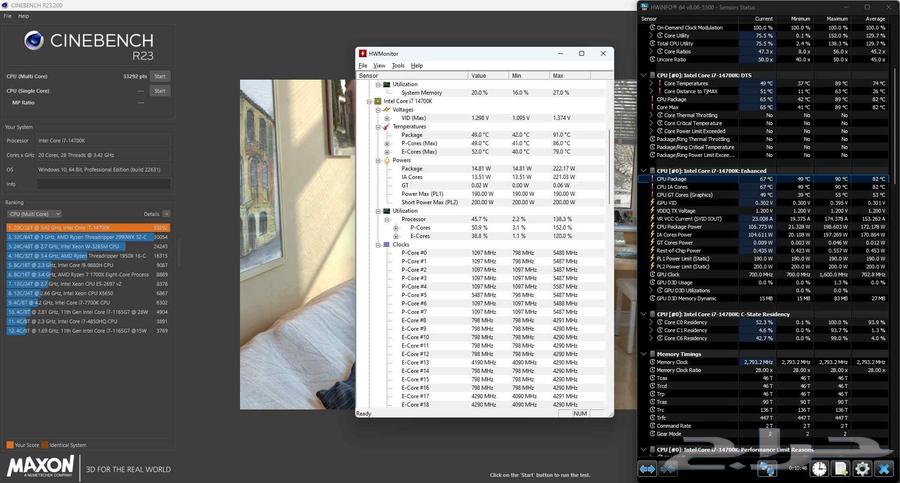Collapse the CPU [#0] DTS section in HWiNFO

tap(643, 75)
